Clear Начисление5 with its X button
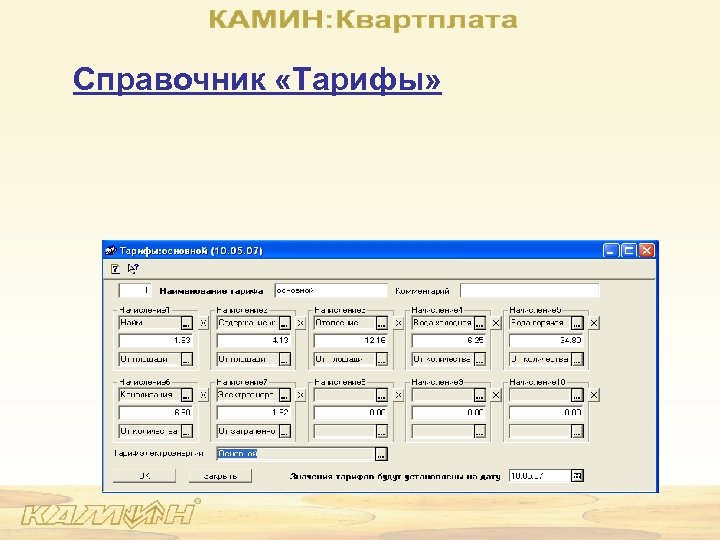This screenshot has width=720, height=540. pyautogui.click(x=594, y=323)
